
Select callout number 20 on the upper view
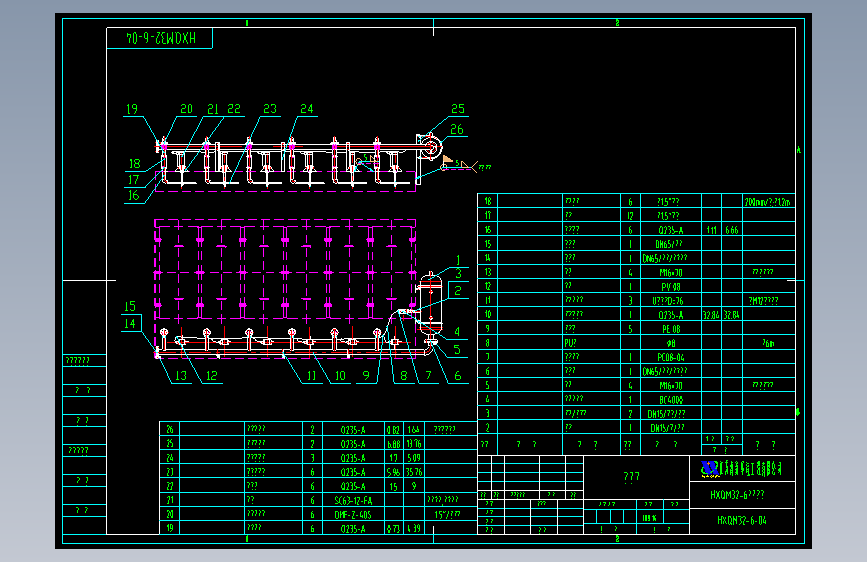pos(186,109)
